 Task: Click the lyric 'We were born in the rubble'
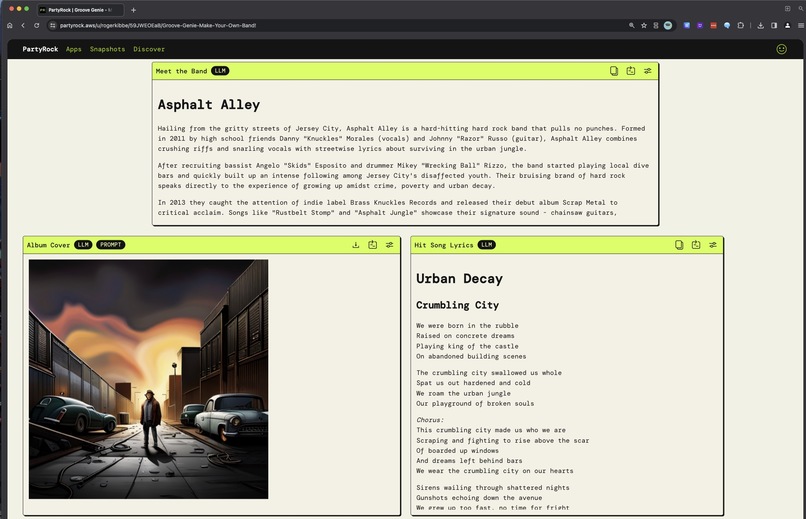[467, 326]
